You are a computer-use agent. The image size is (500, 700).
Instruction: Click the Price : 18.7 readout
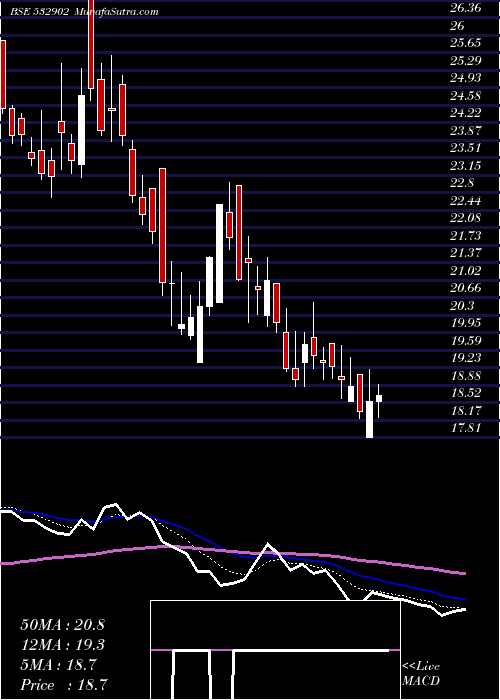64,685
